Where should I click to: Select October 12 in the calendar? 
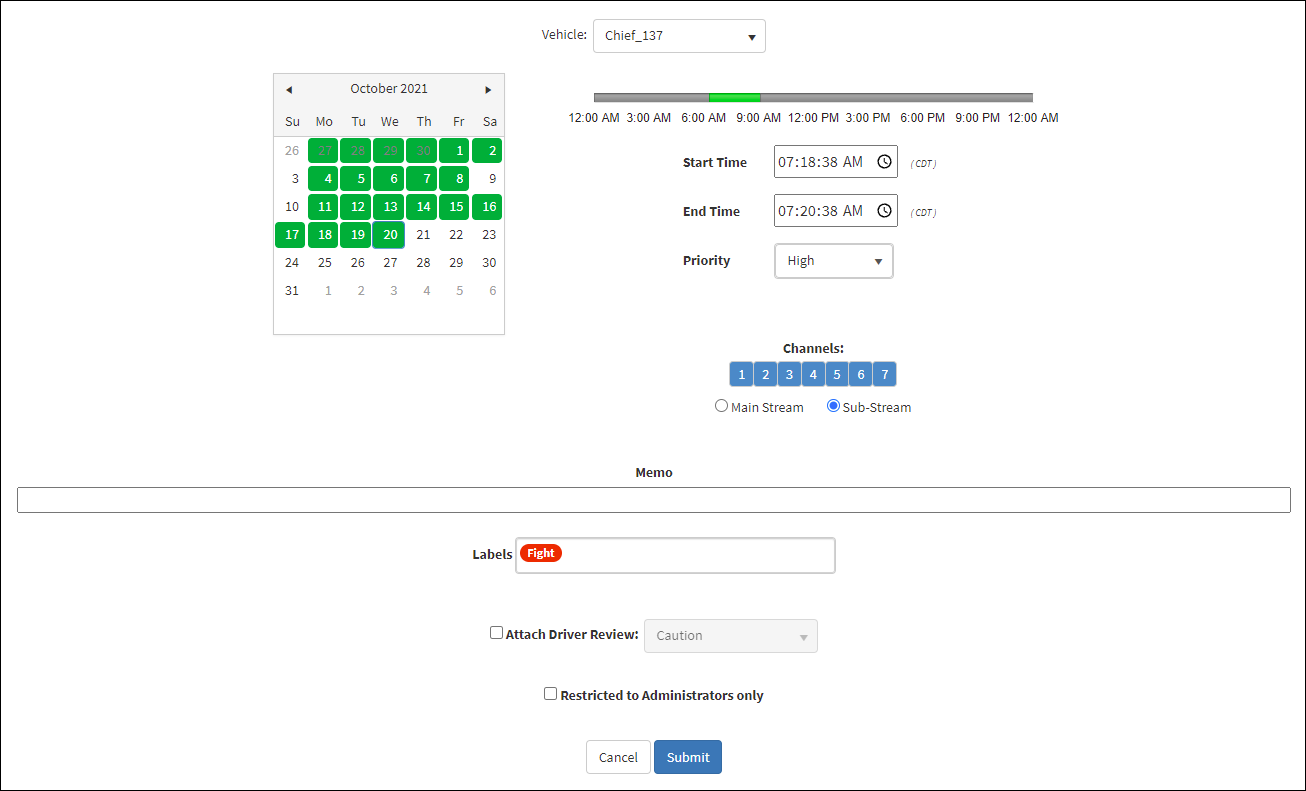coord(356,207)
